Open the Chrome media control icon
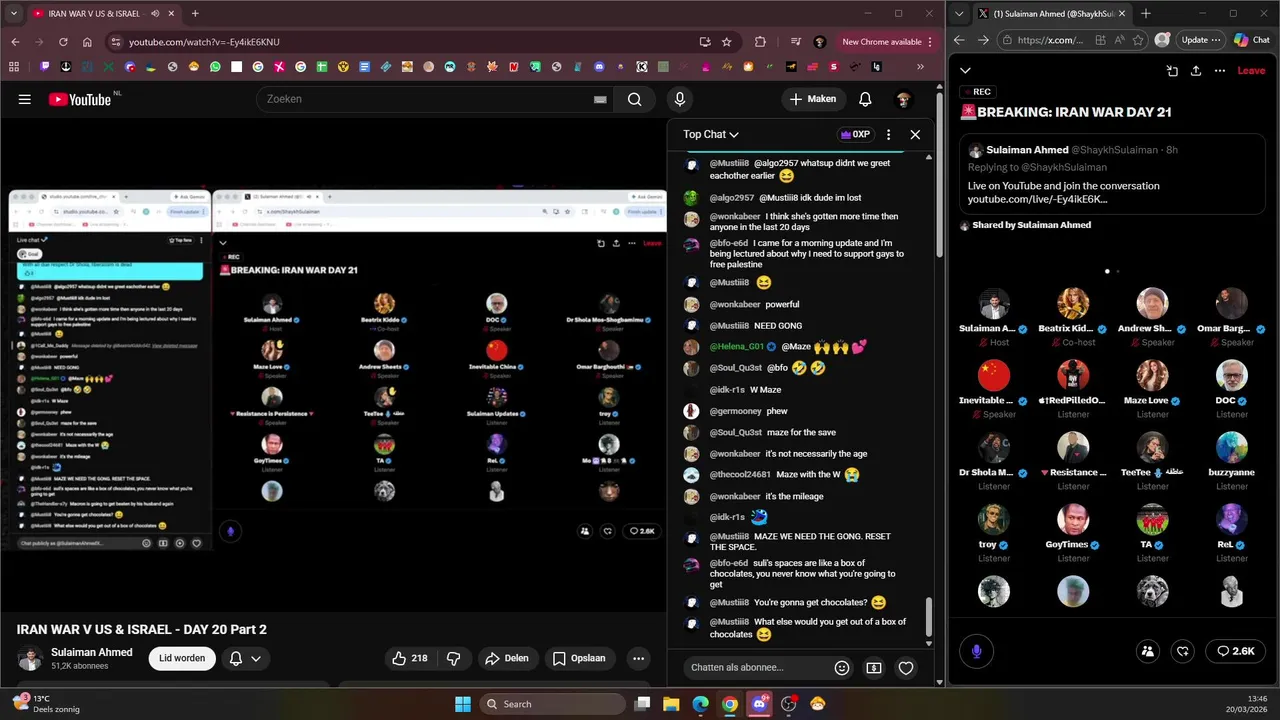 point(796,42)
